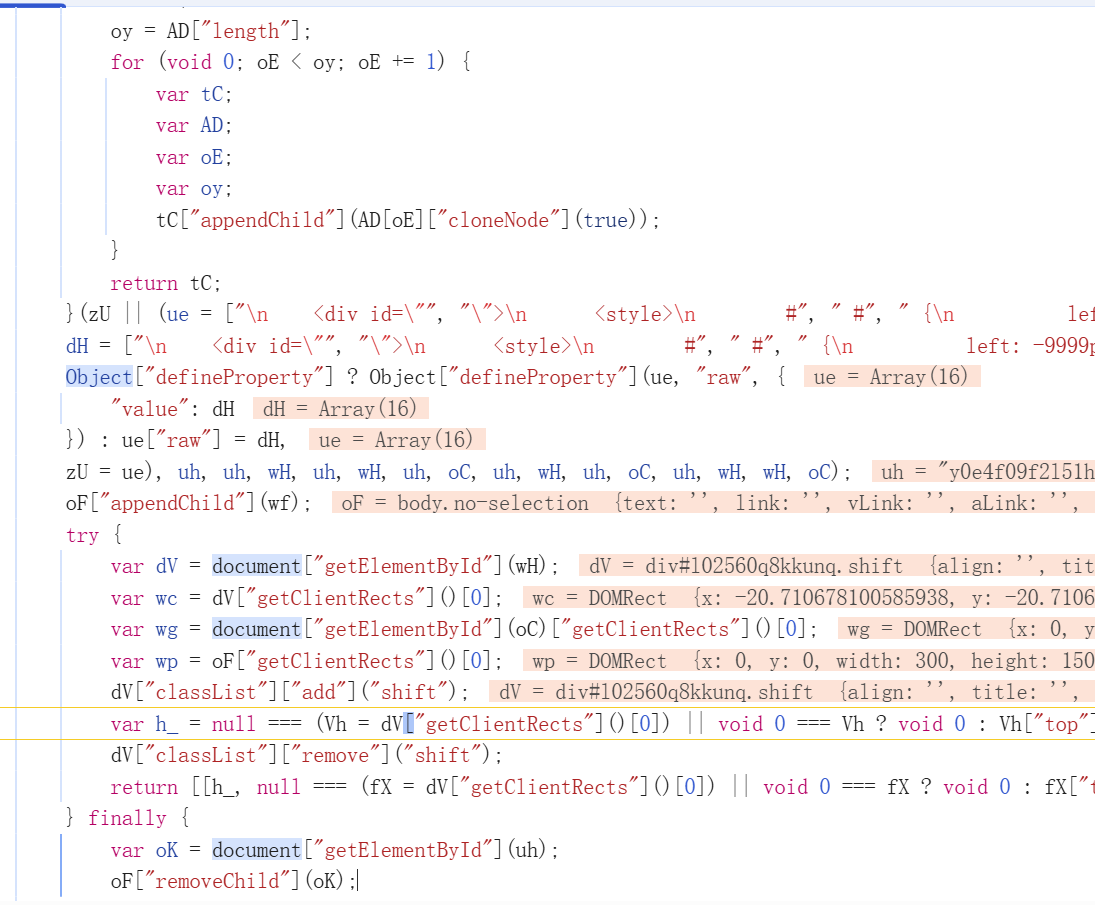
Task: Click inline value ue = Array(16) after ue["raw"] = dH
Action: pos(397,440)
